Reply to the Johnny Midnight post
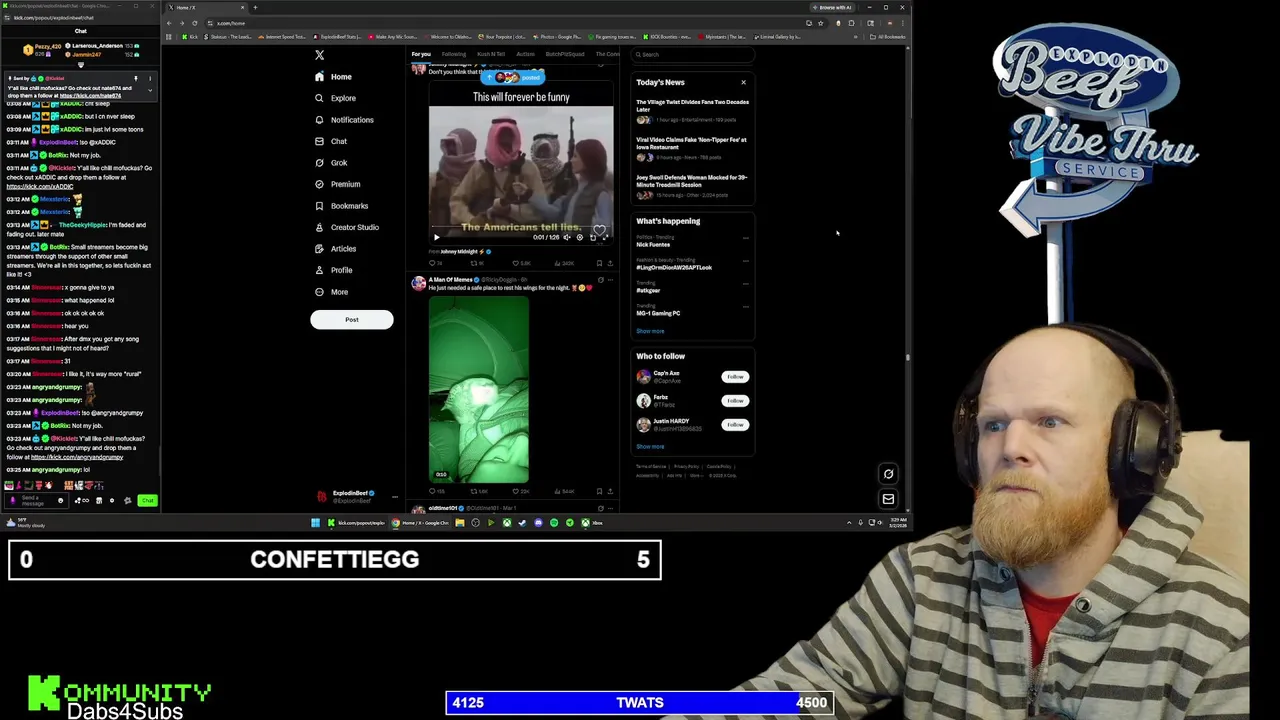 434,263
